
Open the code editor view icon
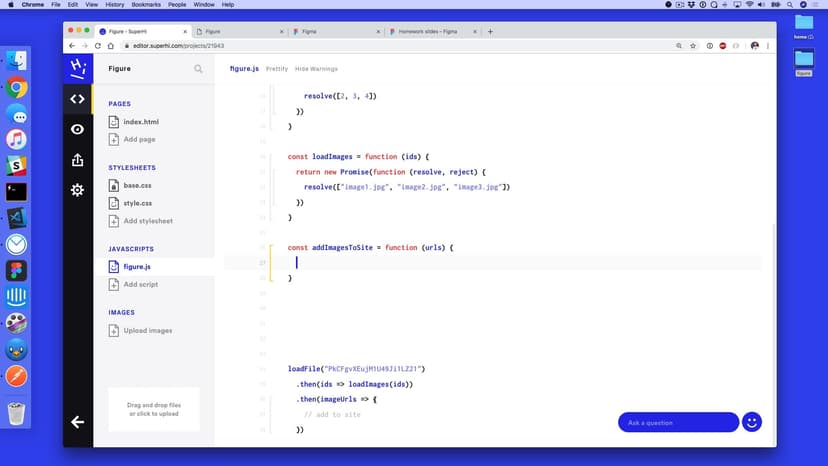pos(77,99)
